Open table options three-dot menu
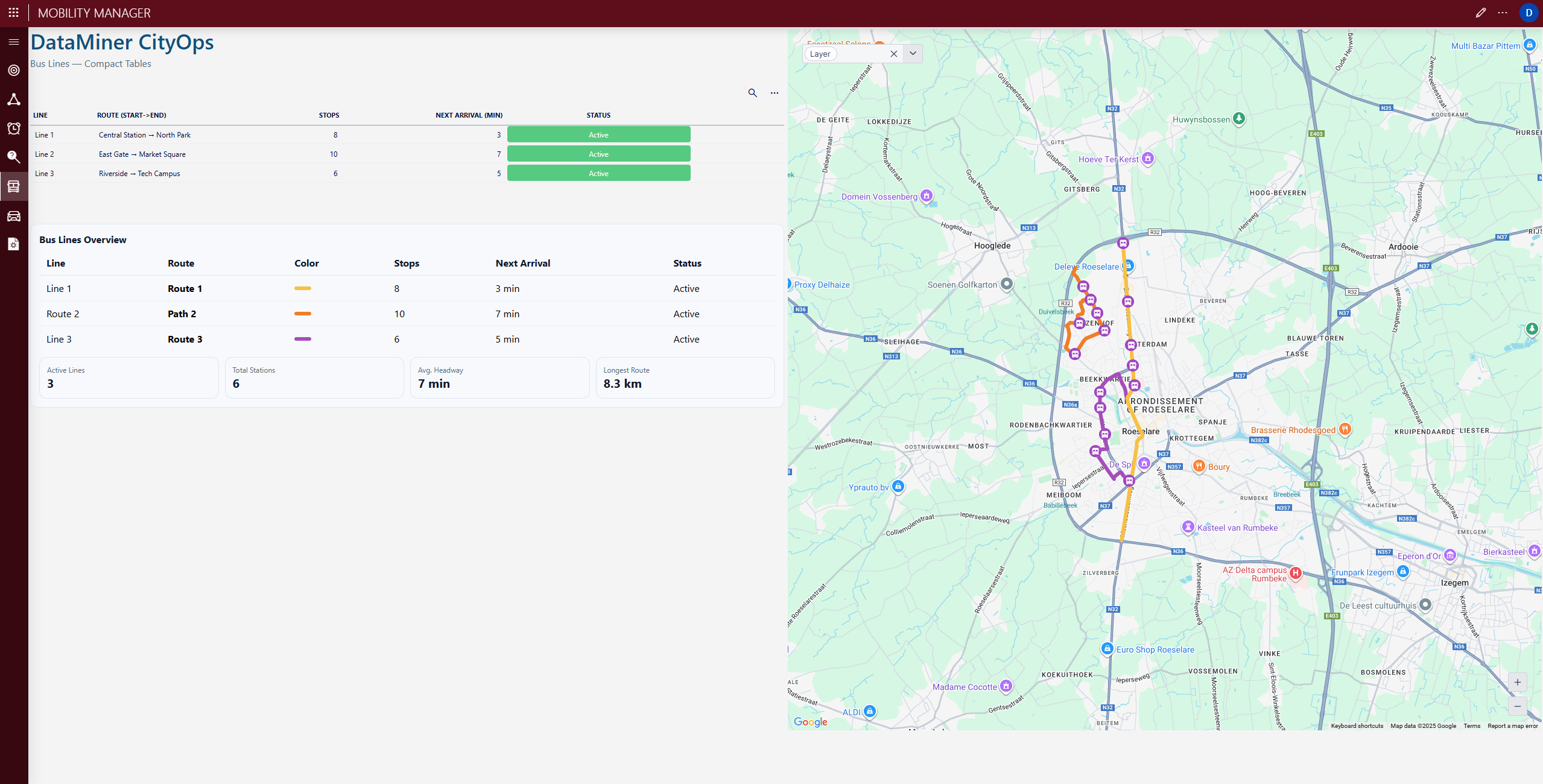 pos(774,93)
